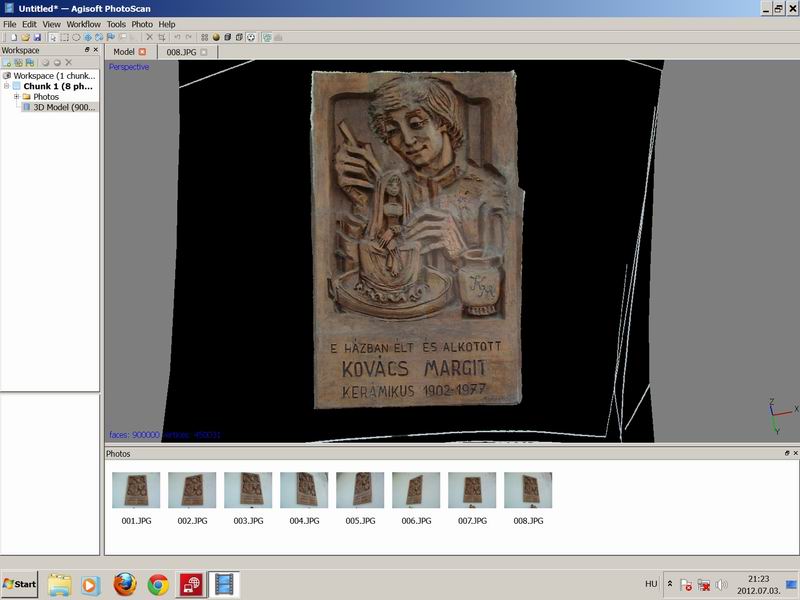Select the 004.JPG photo thumbnail

[x=304, y=490]
